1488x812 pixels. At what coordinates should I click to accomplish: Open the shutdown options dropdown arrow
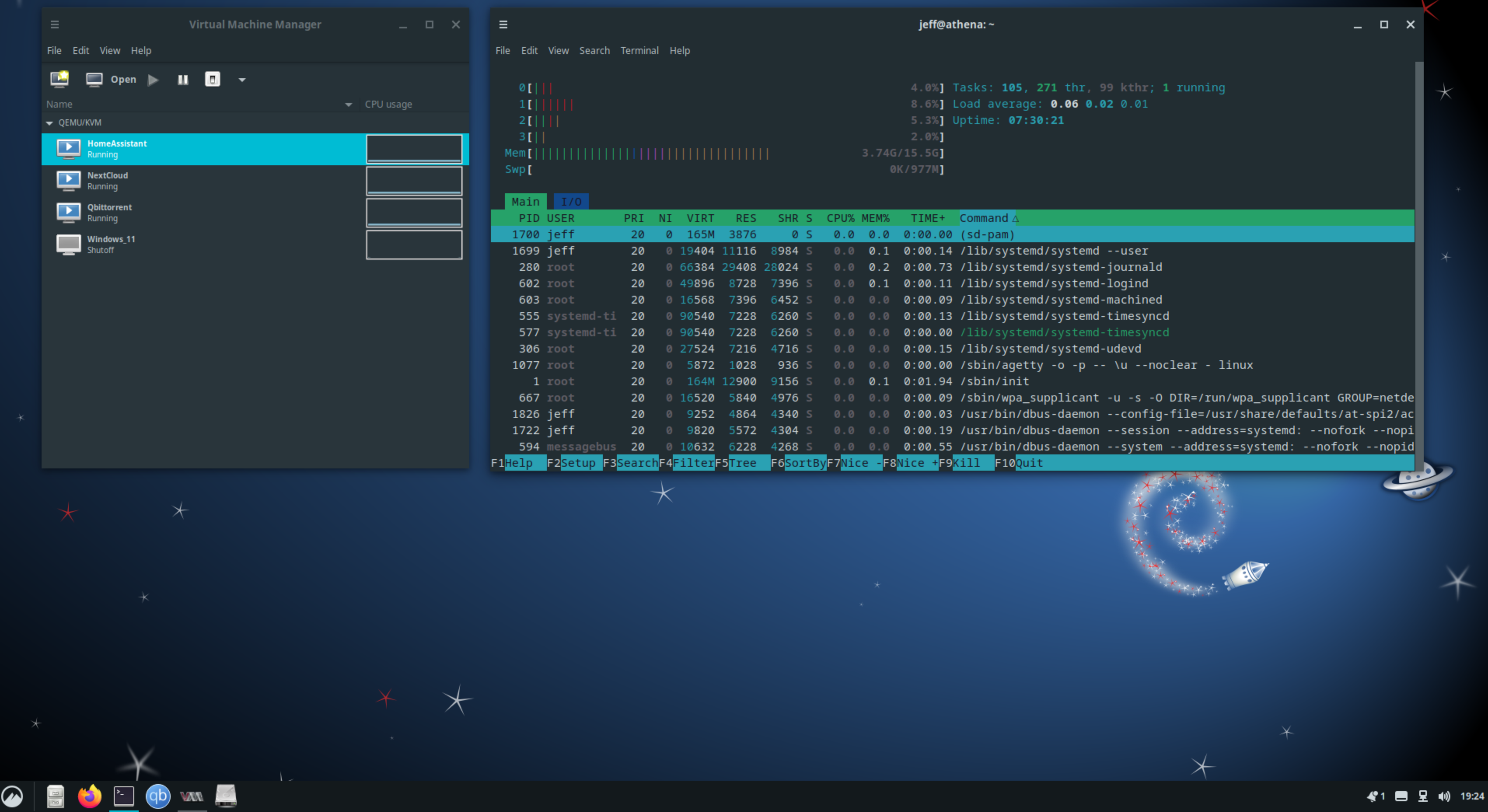click(242, 80)
